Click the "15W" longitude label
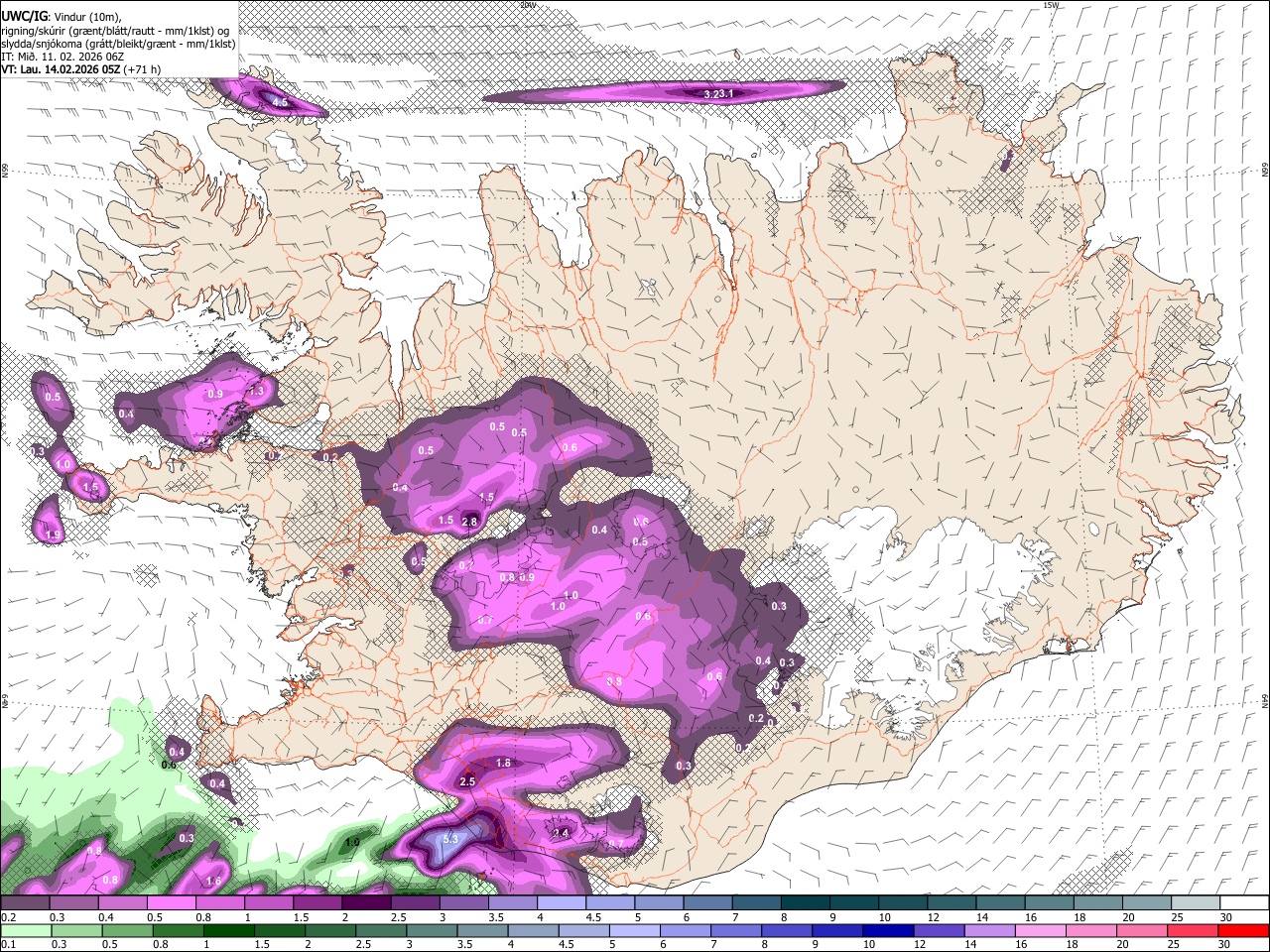Viewport: 1270px width, 952px height. [x=1051, y=5]
